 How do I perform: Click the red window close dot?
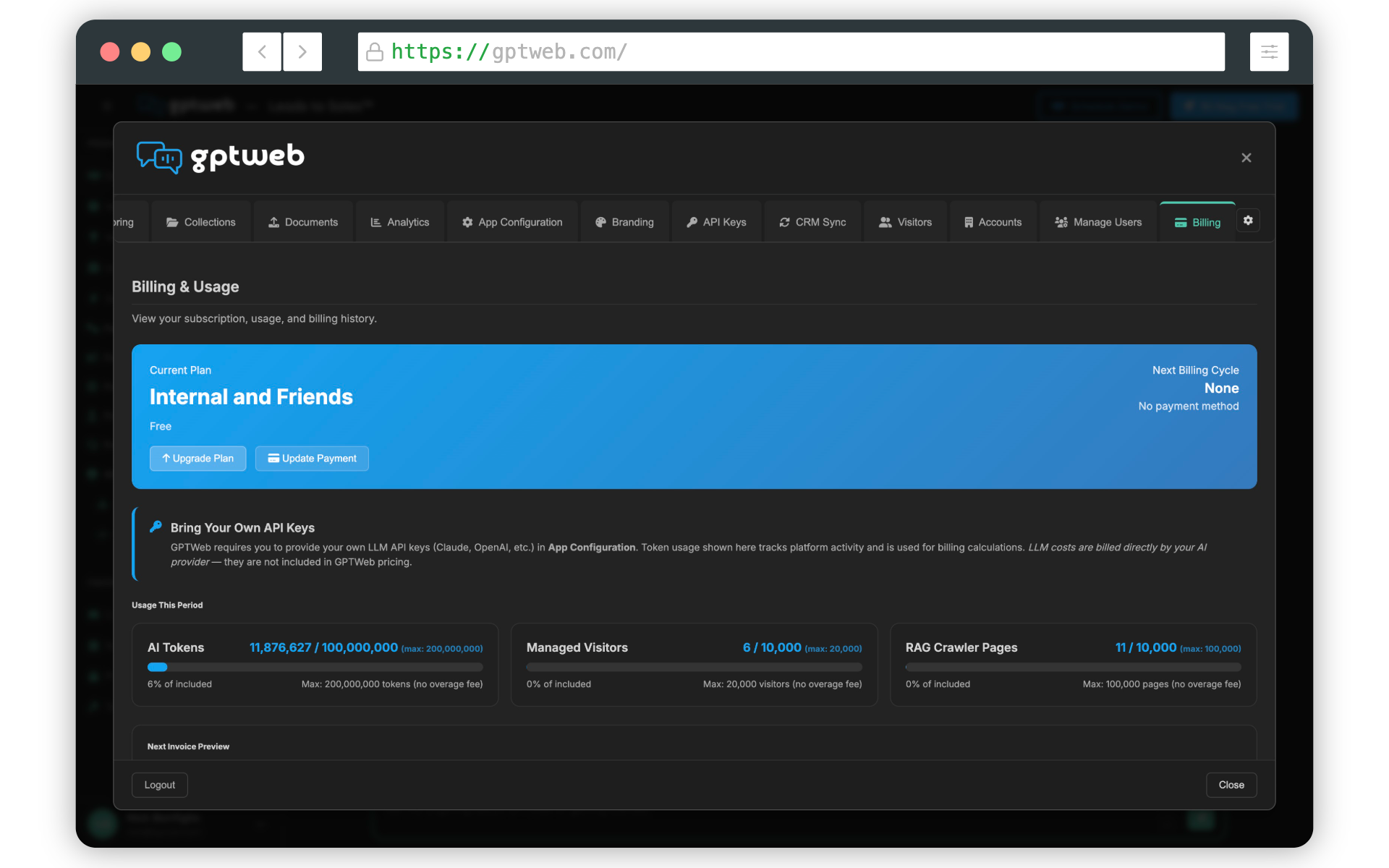(x=110, y=52)
